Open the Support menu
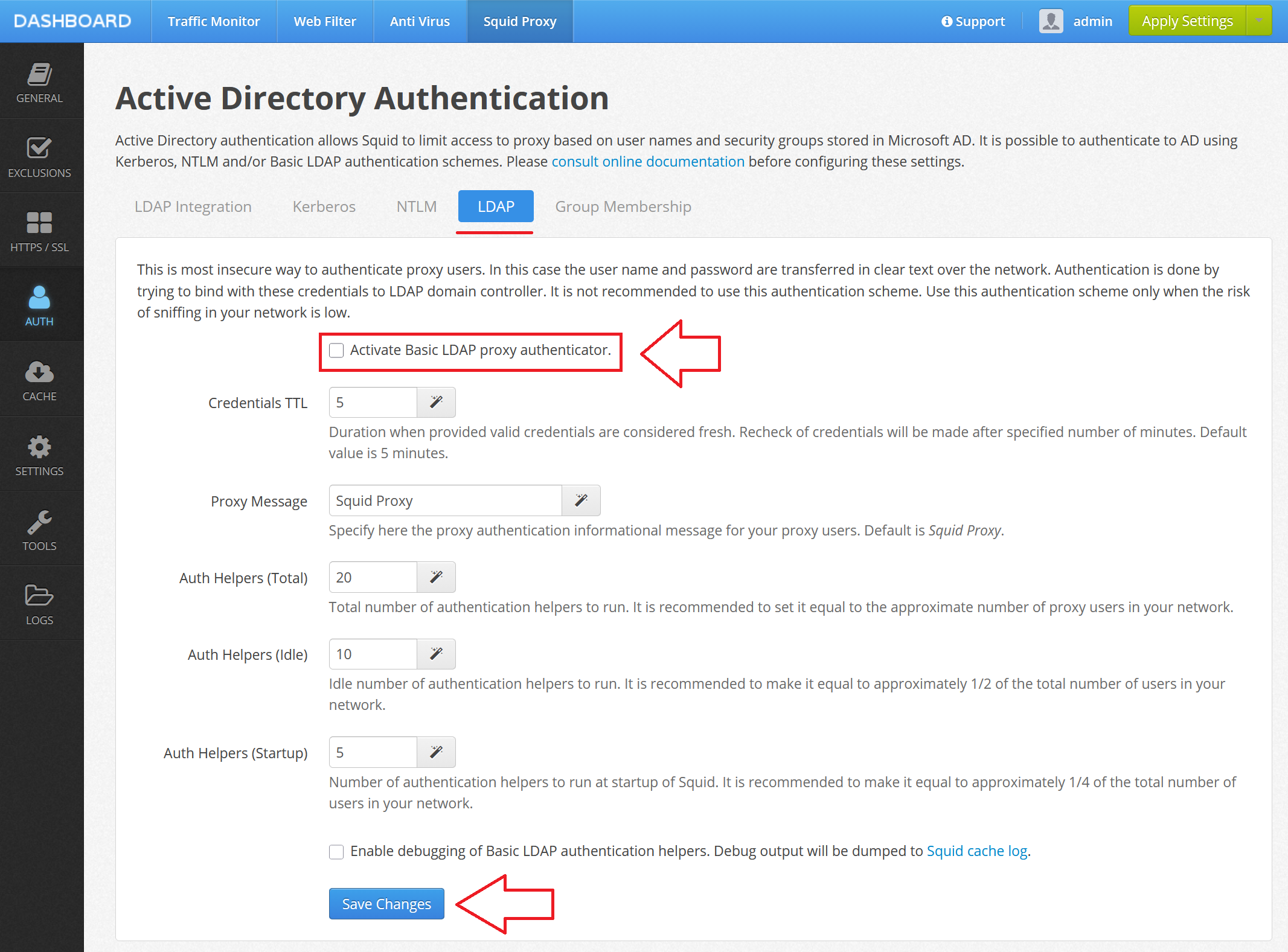The width and height of the screenshot is (1288, 952). pos(973,21)
